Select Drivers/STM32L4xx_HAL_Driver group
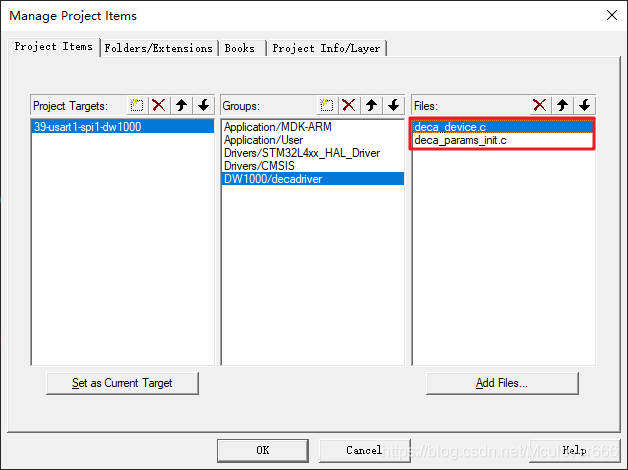The height and width of the screenshot is (470, 628). tap(313, 153)
